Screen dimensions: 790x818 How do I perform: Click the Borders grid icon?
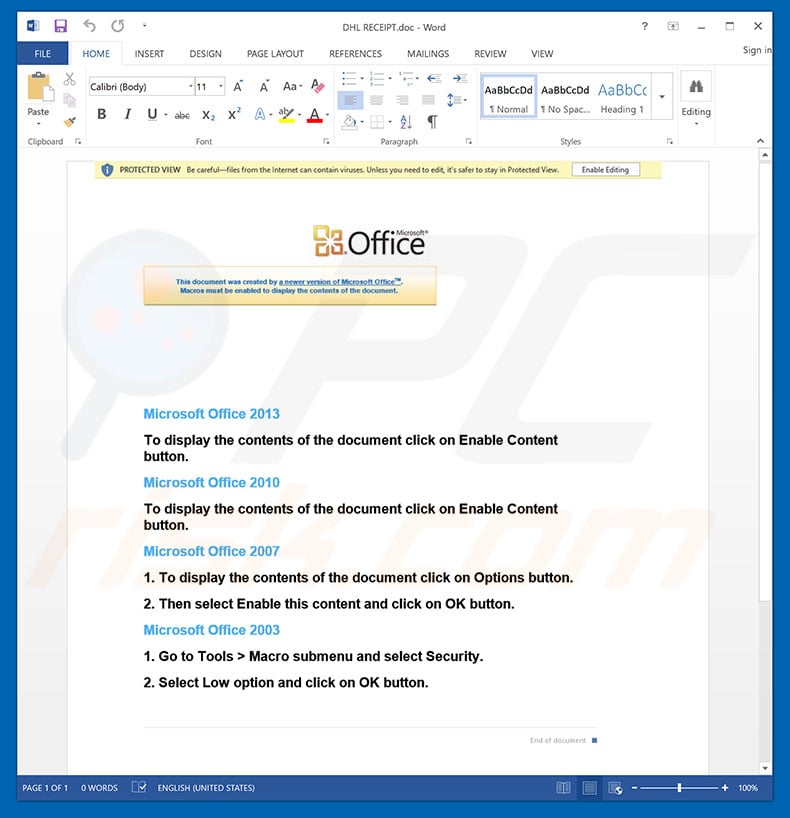377,122
